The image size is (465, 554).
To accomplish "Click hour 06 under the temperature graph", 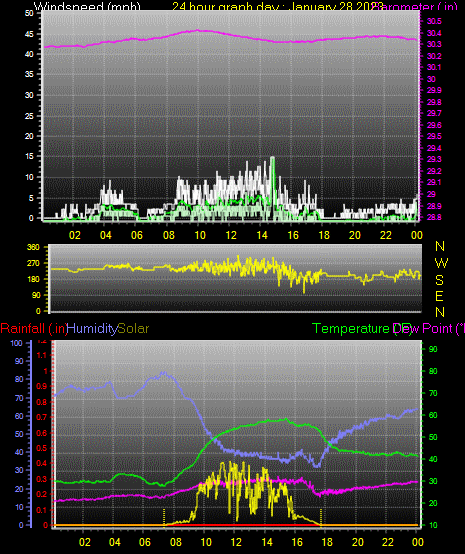I will click(145, 542).
